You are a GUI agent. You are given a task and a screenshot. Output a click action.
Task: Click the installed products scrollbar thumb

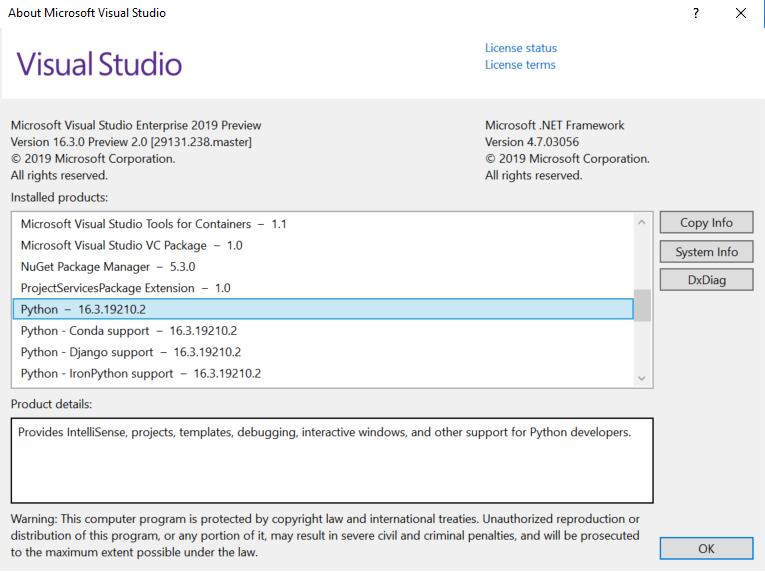642,306
